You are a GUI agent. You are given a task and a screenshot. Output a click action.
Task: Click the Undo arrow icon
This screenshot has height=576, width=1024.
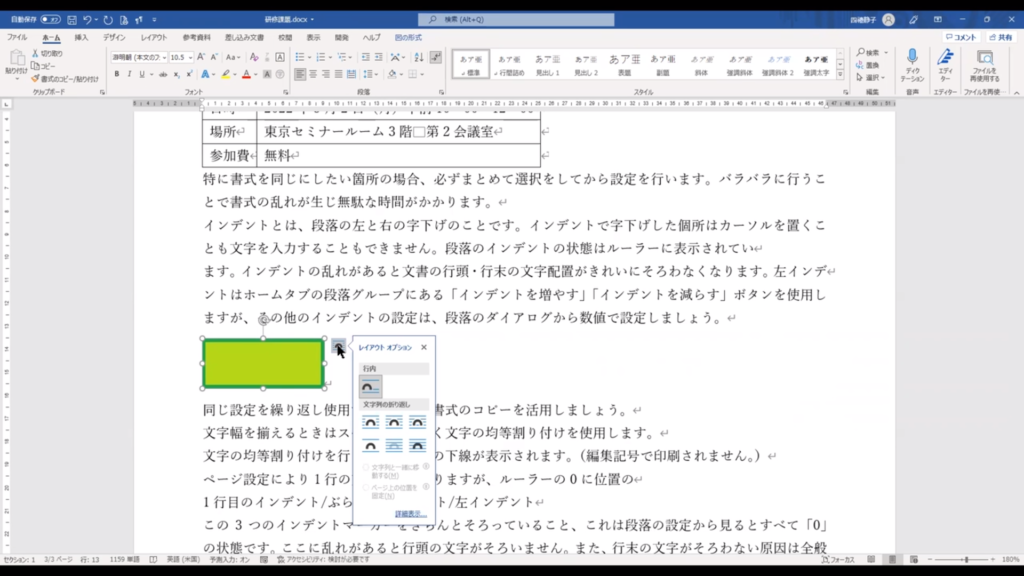tap(87, 20)
